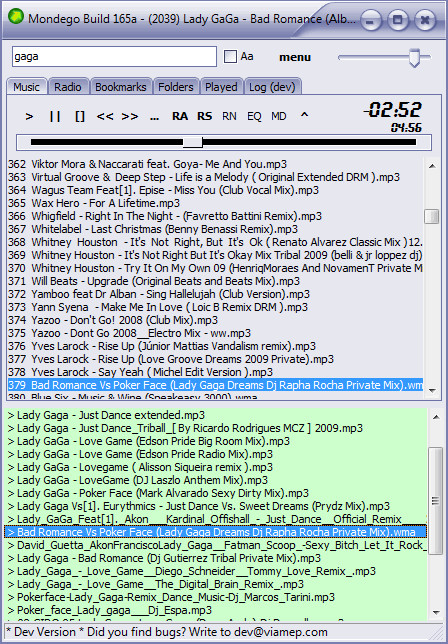Click the remaining time display -02:52

393,110
